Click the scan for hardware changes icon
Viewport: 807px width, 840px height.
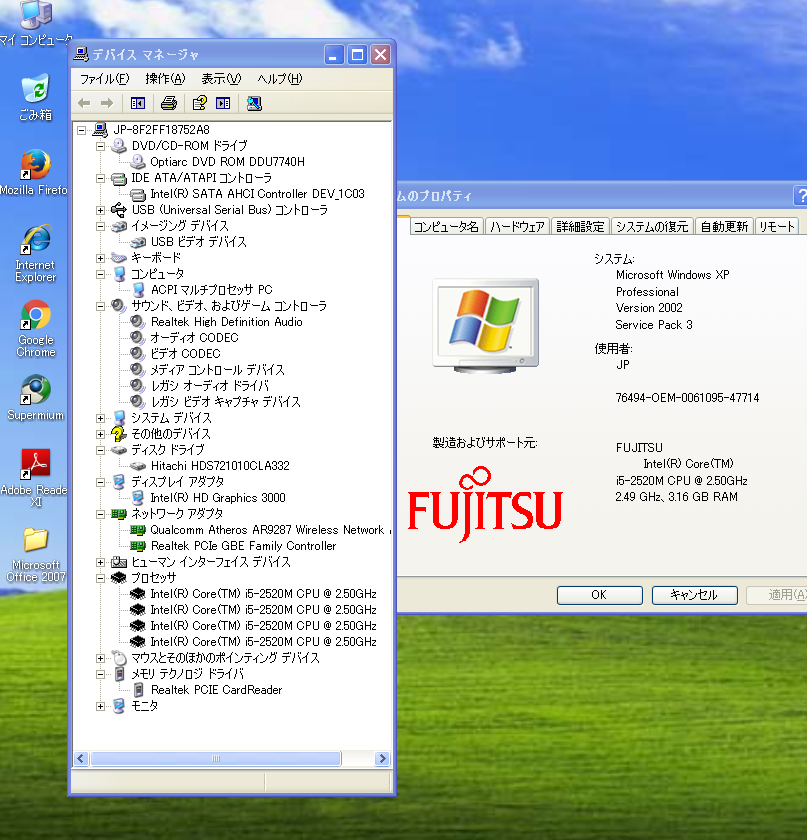[254, 103]
